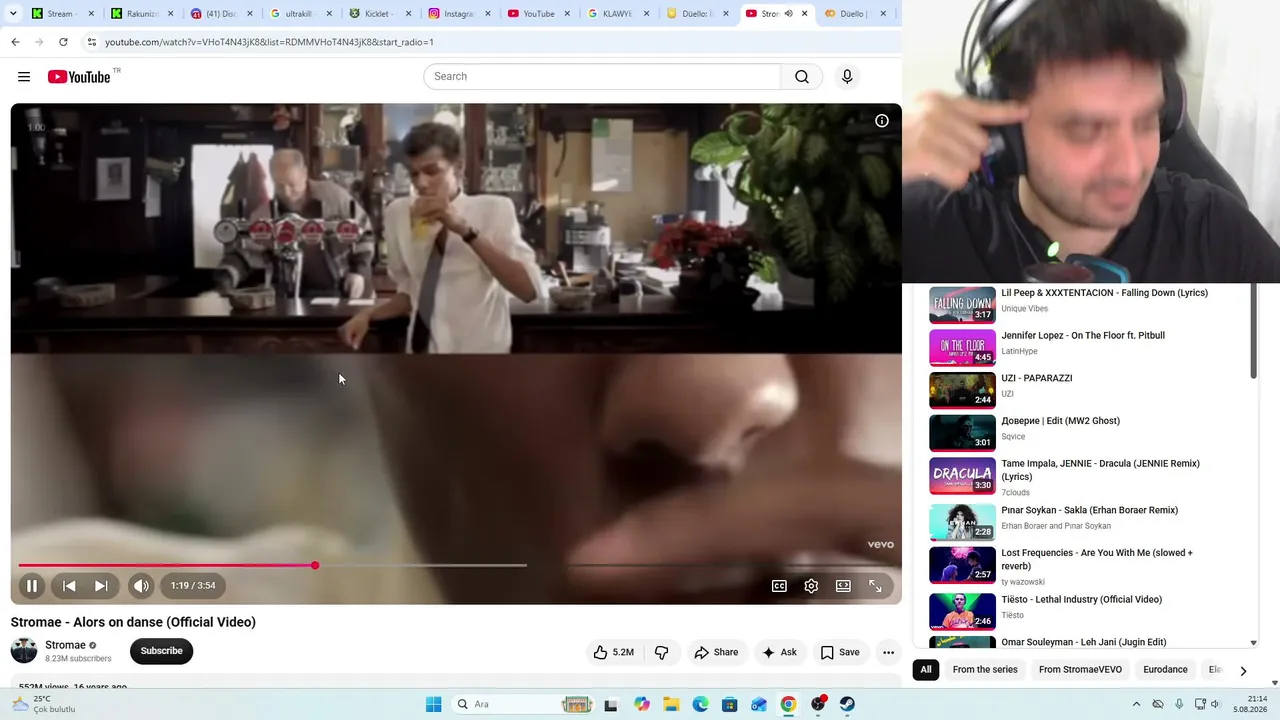The height and width of the screenshot is (720, 1280).
Task: Close the Instagram tab
Action: pos(487,14)
